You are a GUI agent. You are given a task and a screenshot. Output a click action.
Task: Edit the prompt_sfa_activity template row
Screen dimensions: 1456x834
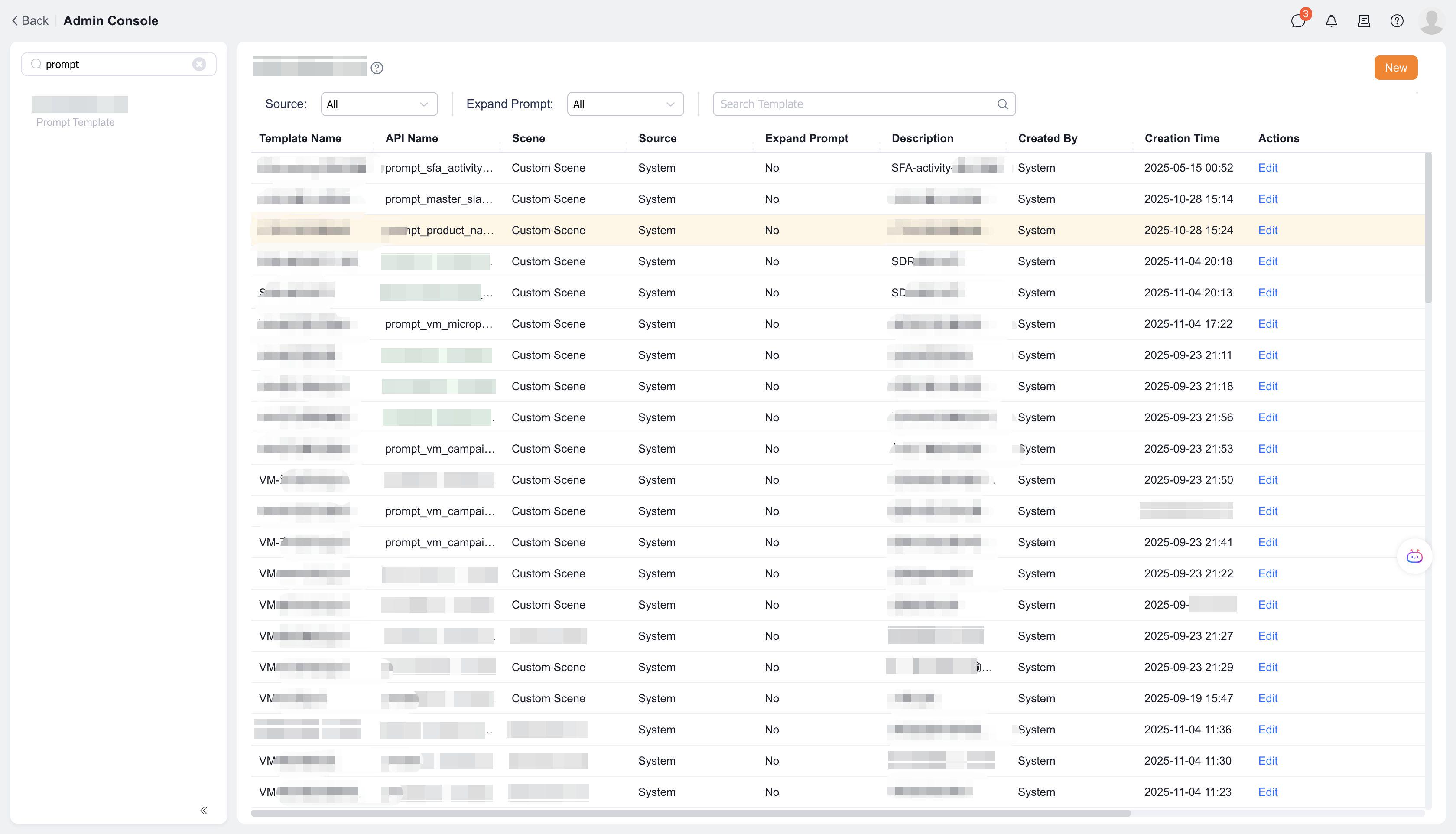tap(1267, 168)
